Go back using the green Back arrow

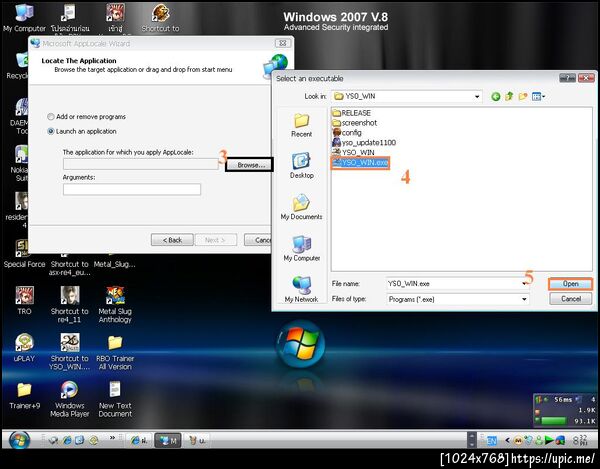[x=496, y=97]
